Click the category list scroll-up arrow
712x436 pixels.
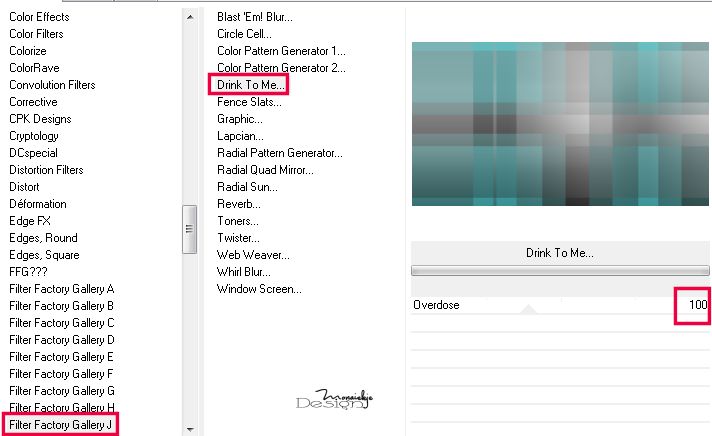pos(190,17)
